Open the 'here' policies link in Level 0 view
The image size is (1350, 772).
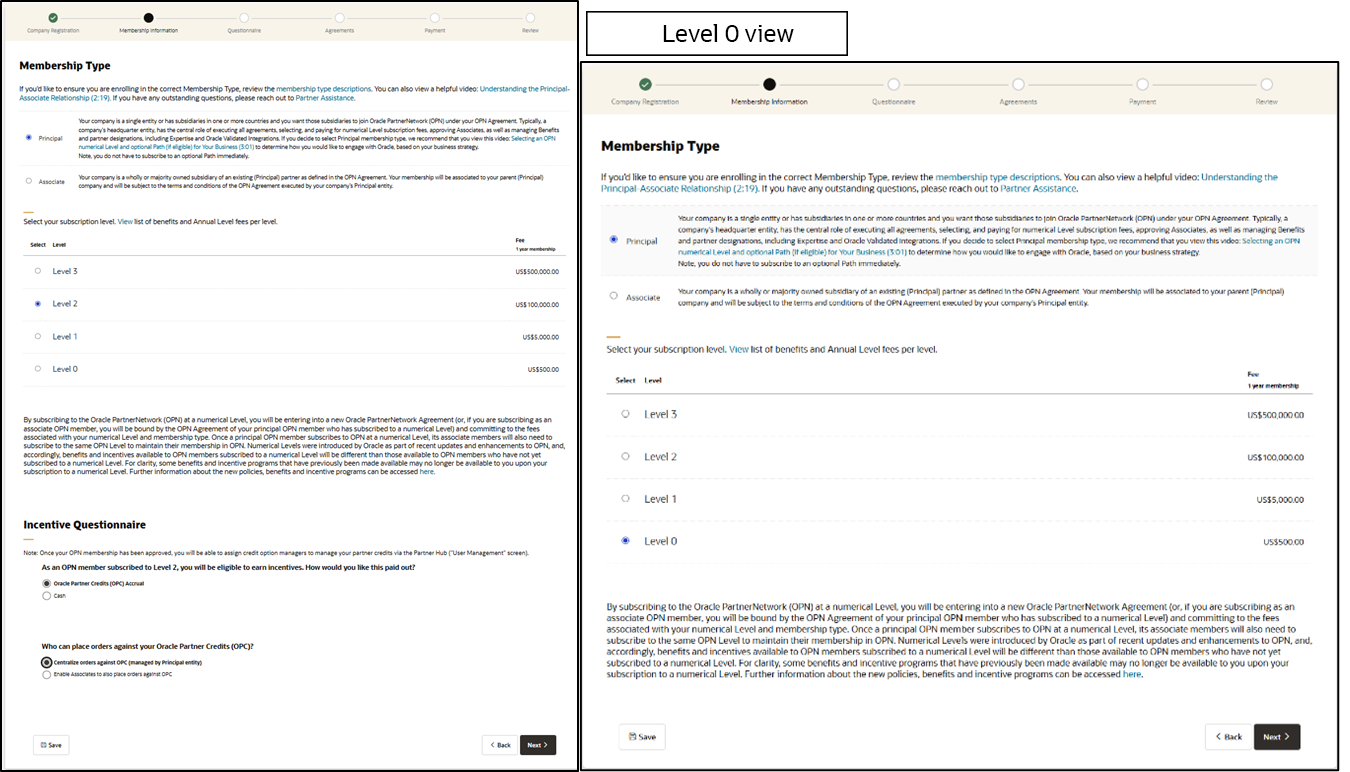(x=1132, y=674)
